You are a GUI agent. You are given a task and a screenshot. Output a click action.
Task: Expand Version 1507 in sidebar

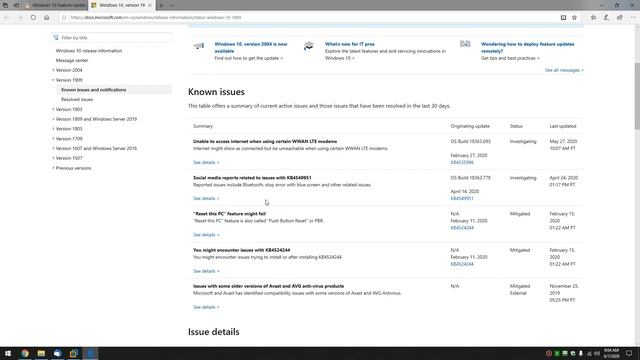53,158
